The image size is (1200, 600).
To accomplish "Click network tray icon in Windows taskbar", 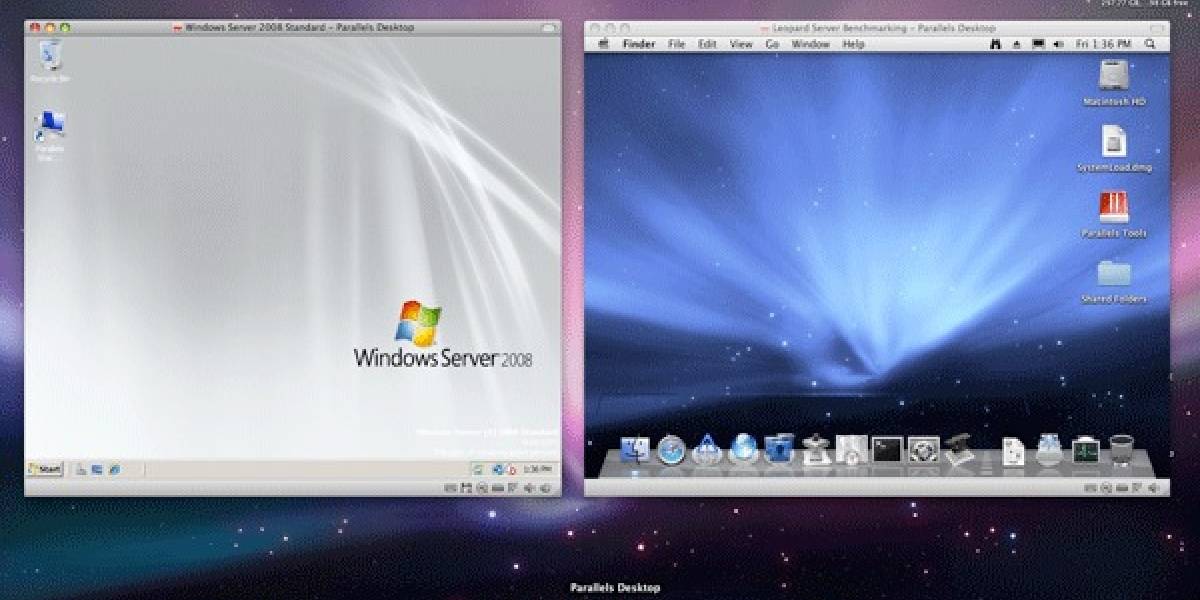I will 498,468.
